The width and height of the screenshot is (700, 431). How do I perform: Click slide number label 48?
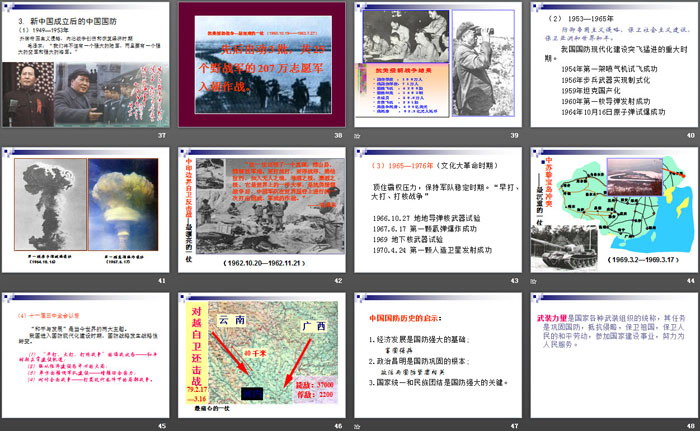pyautogui.click(x=691, y=426)
